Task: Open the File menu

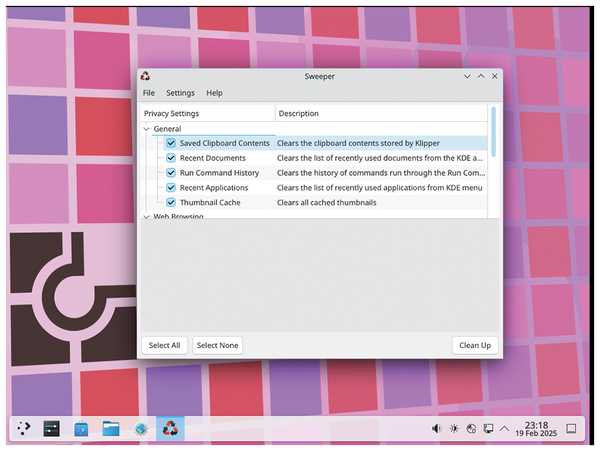Action: [x=149, y=93]
